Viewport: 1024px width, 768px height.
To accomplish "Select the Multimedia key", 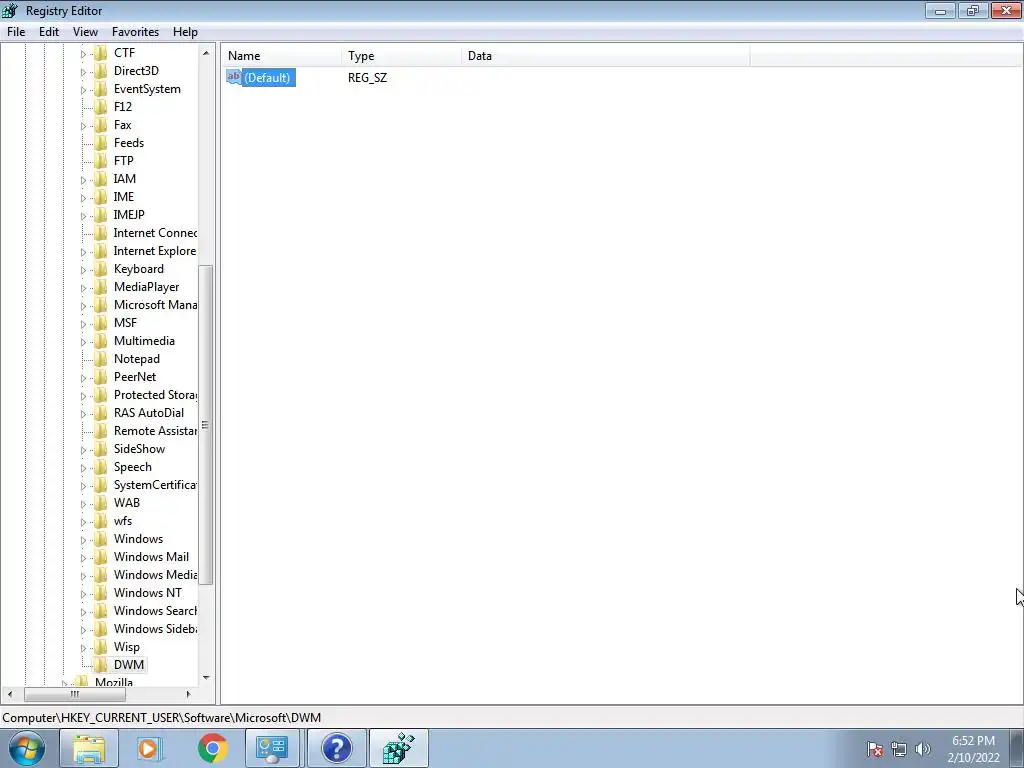I will (144, 341).
